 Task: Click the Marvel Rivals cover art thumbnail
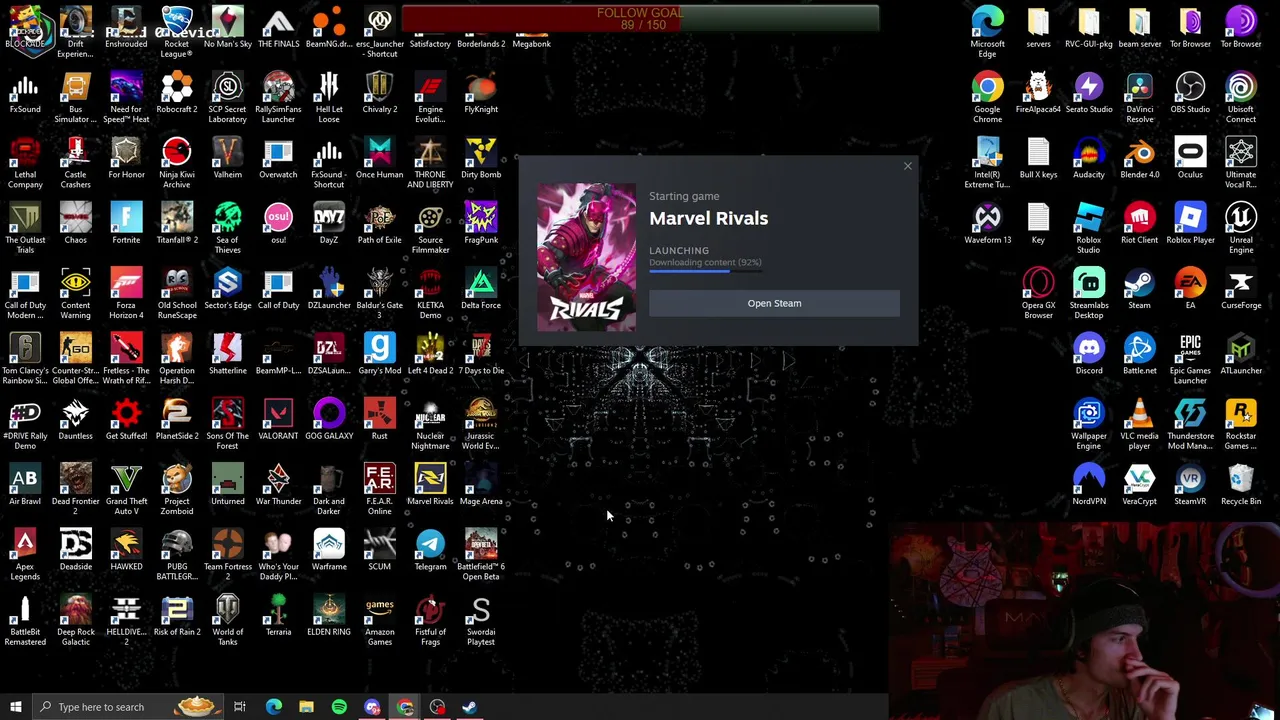click(586, 256)
